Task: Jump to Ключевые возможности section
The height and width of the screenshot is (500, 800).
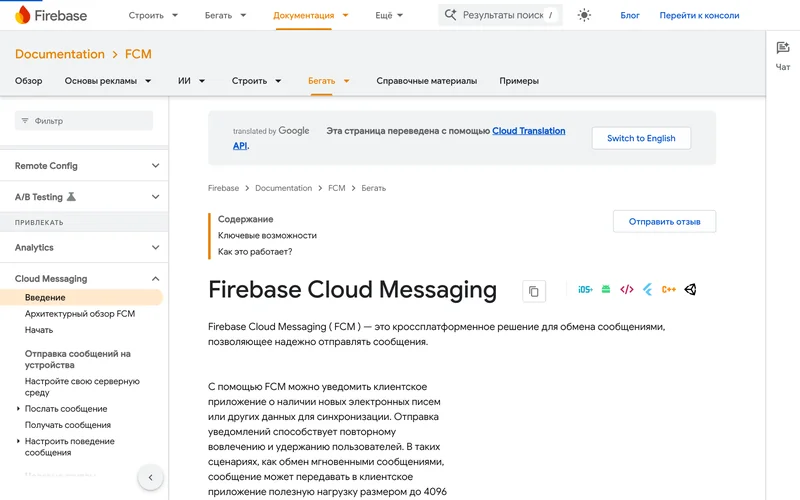Action: click(267, 235)
